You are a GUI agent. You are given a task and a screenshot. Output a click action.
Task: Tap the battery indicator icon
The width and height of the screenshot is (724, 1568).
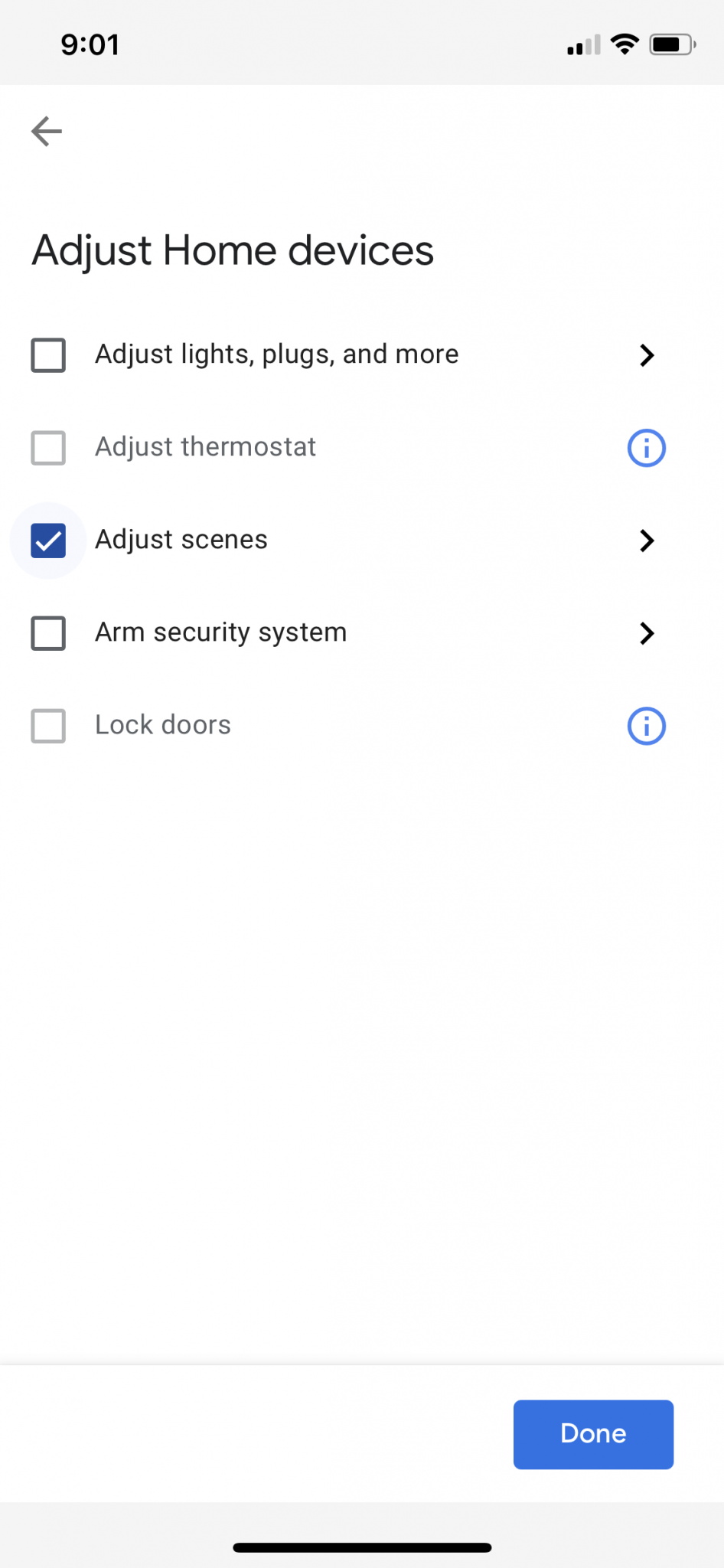672,44
